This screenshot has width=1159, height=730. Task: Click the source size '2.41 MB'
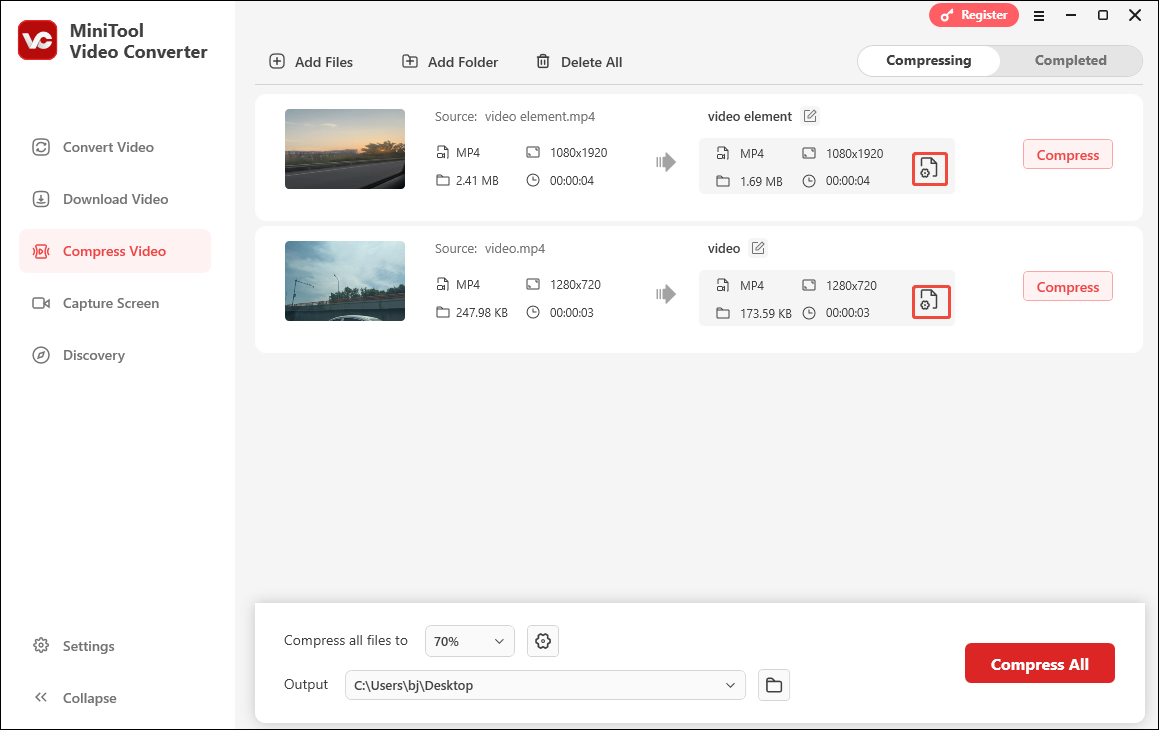coord(477,180)
